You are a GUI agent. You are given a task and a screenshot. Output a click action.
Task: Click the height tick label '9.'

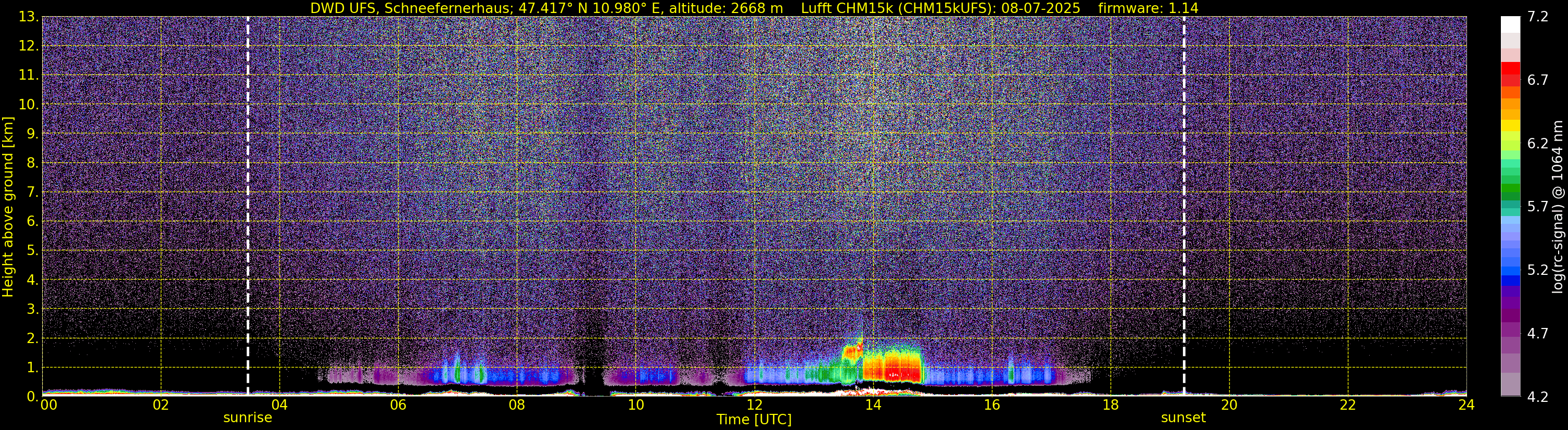(32, 134)
